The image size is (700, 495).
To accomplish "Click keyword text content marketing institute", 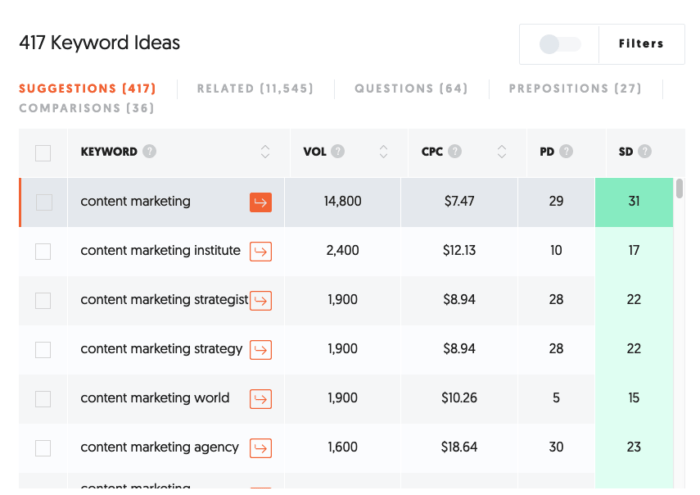I will click(x=160, y=250).
